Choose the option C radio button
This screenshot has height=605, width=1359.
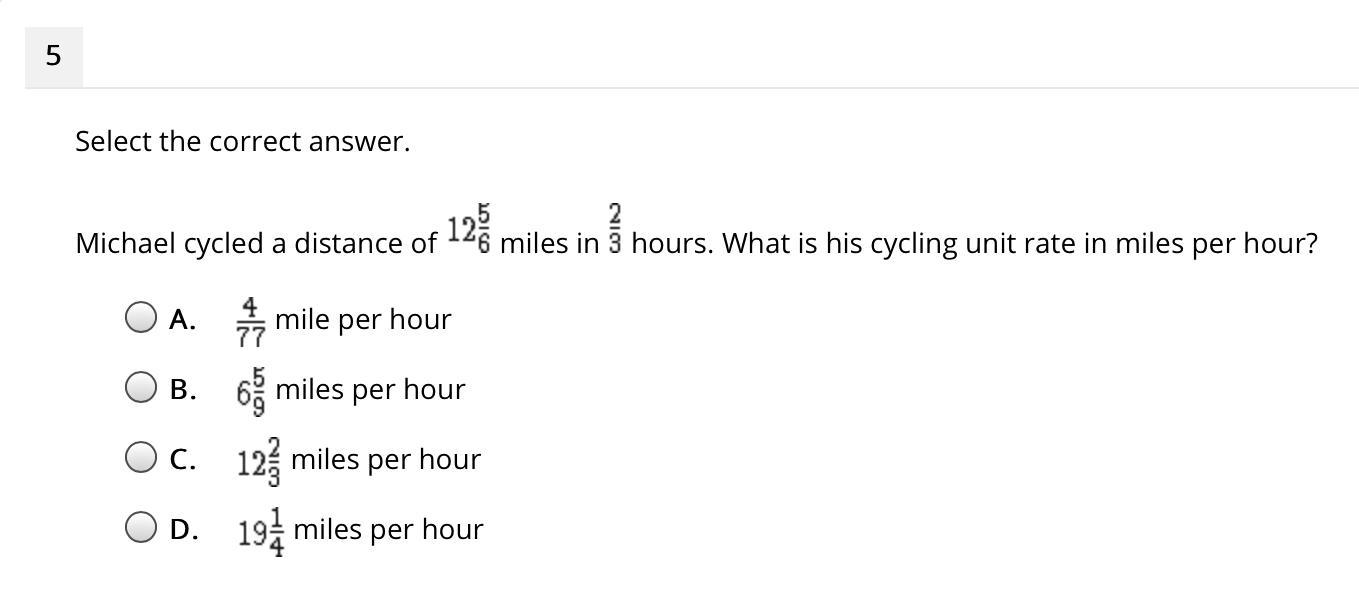click(141, 458)
